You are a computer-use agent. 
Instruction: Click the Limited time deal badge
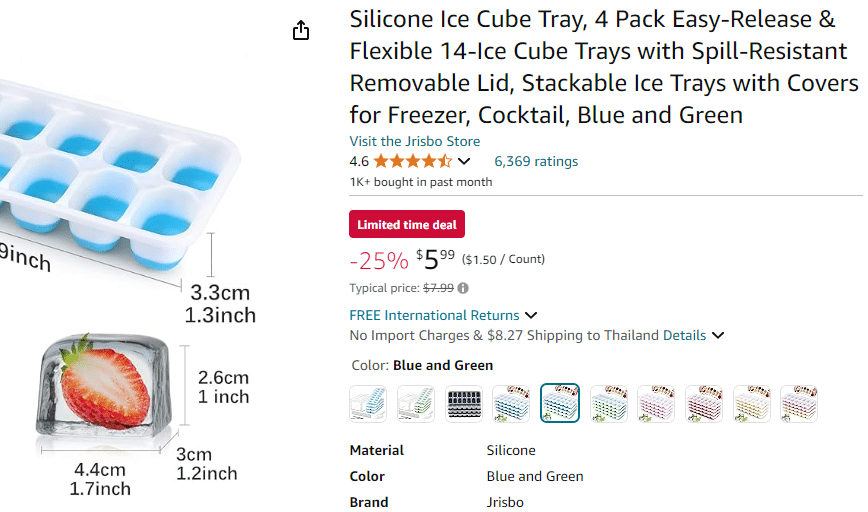click(407, 225)
